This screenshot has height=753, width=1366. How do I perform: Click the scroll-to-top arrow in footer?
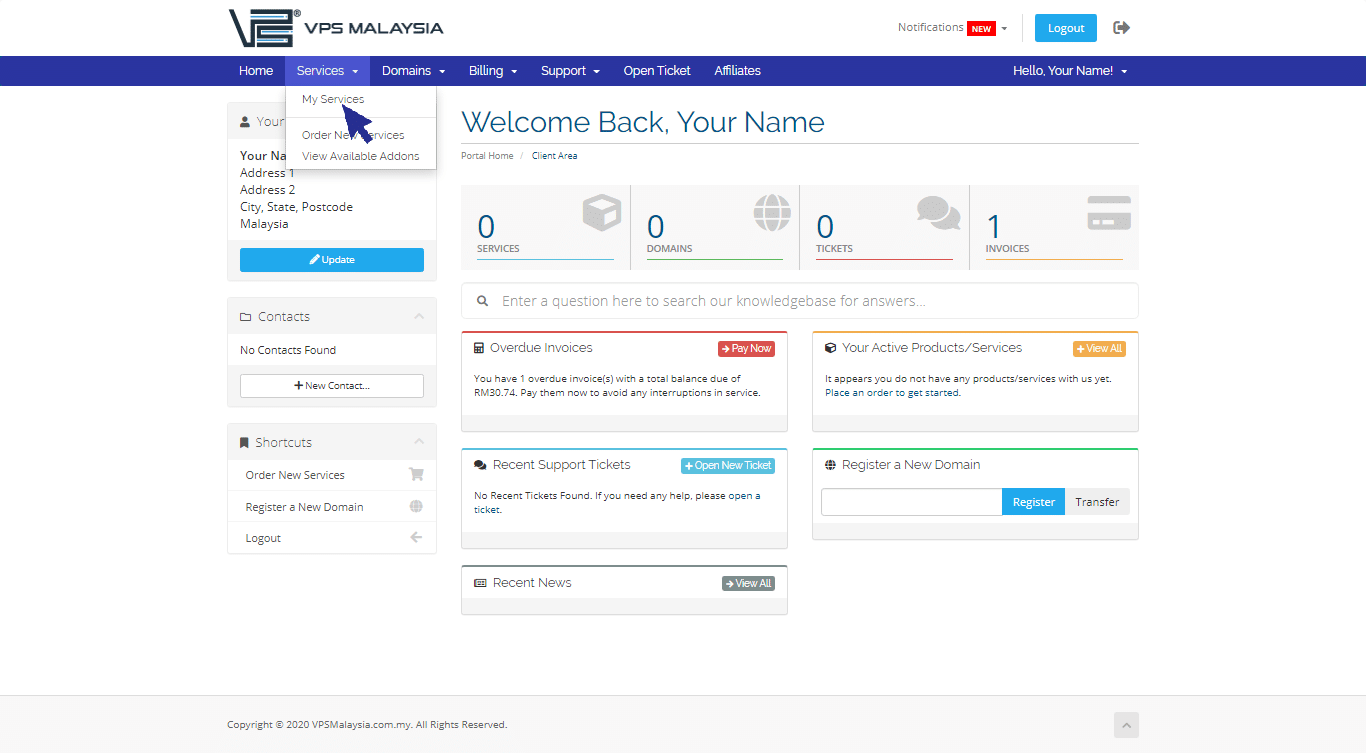pyautogui.click(x=1126, y=725)
